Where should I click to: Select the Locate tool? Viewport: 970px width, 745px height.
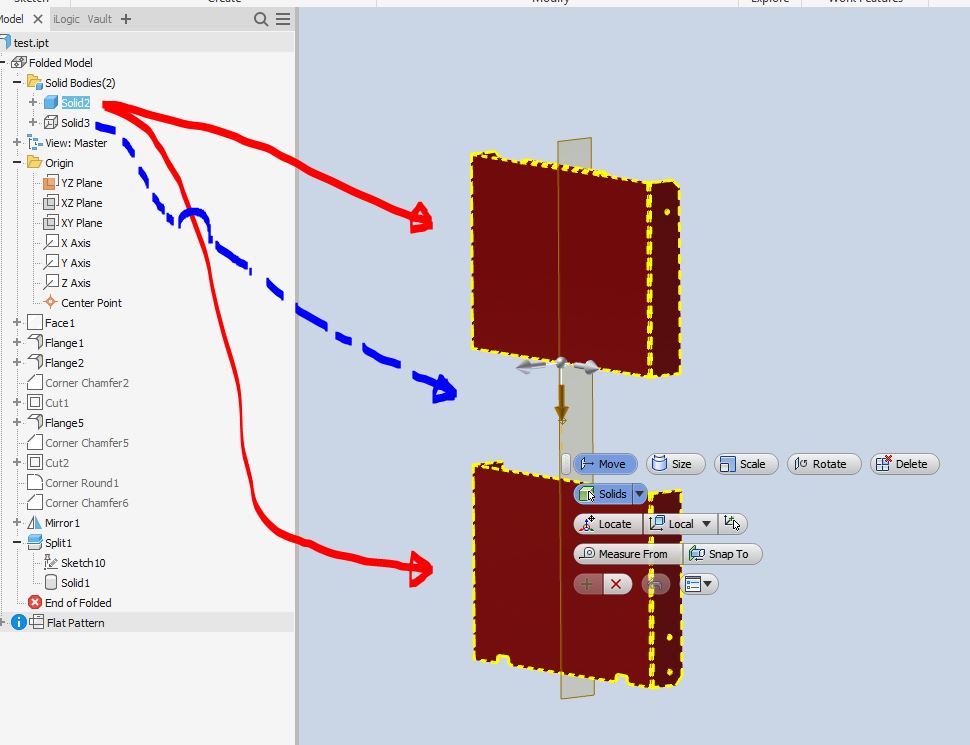click(x=607, y=523)
